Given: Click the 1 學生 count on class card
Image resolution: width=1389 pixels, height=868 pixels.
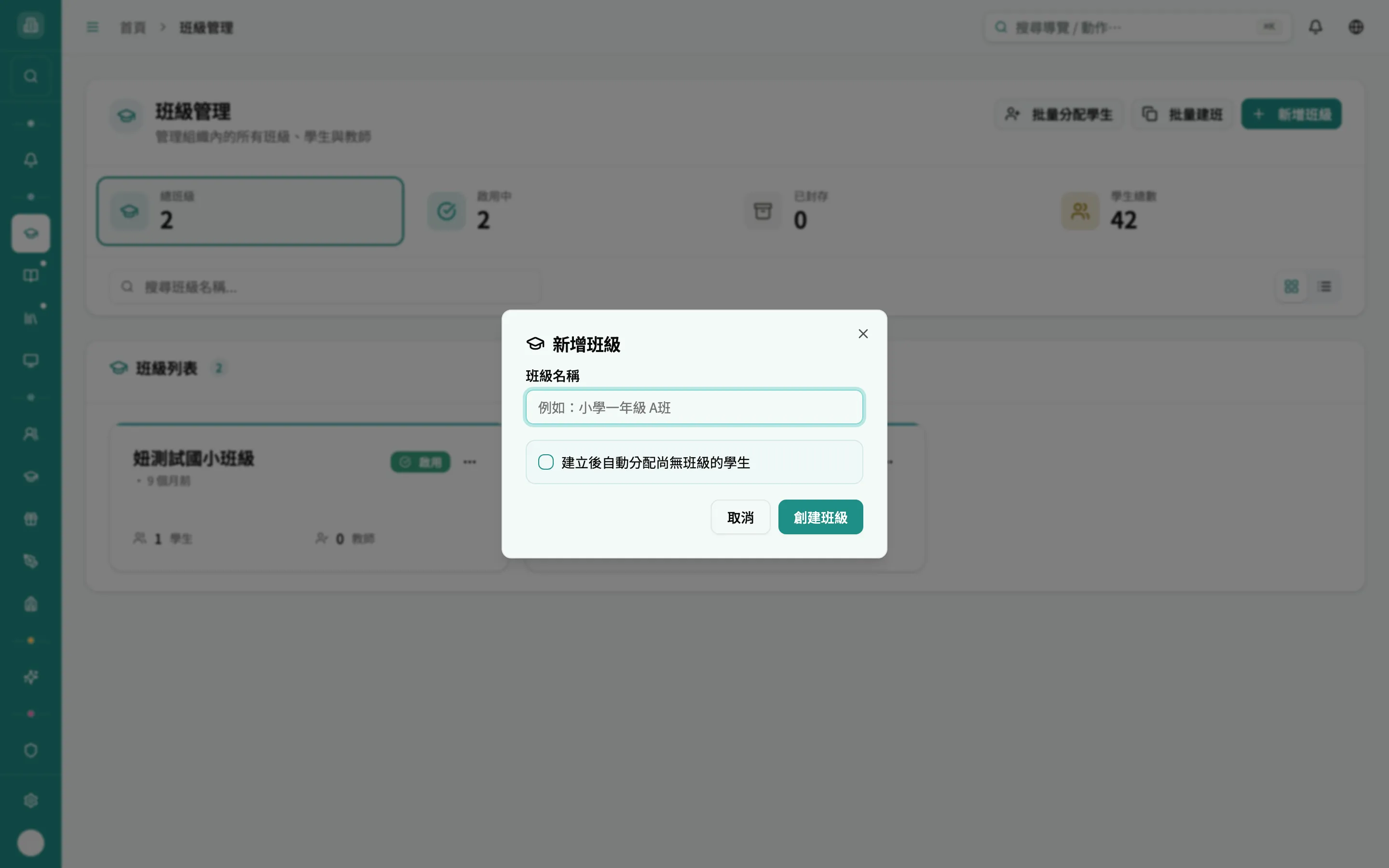Looking at the screenshot, I should pyautogui.click(x=163, y=539).
